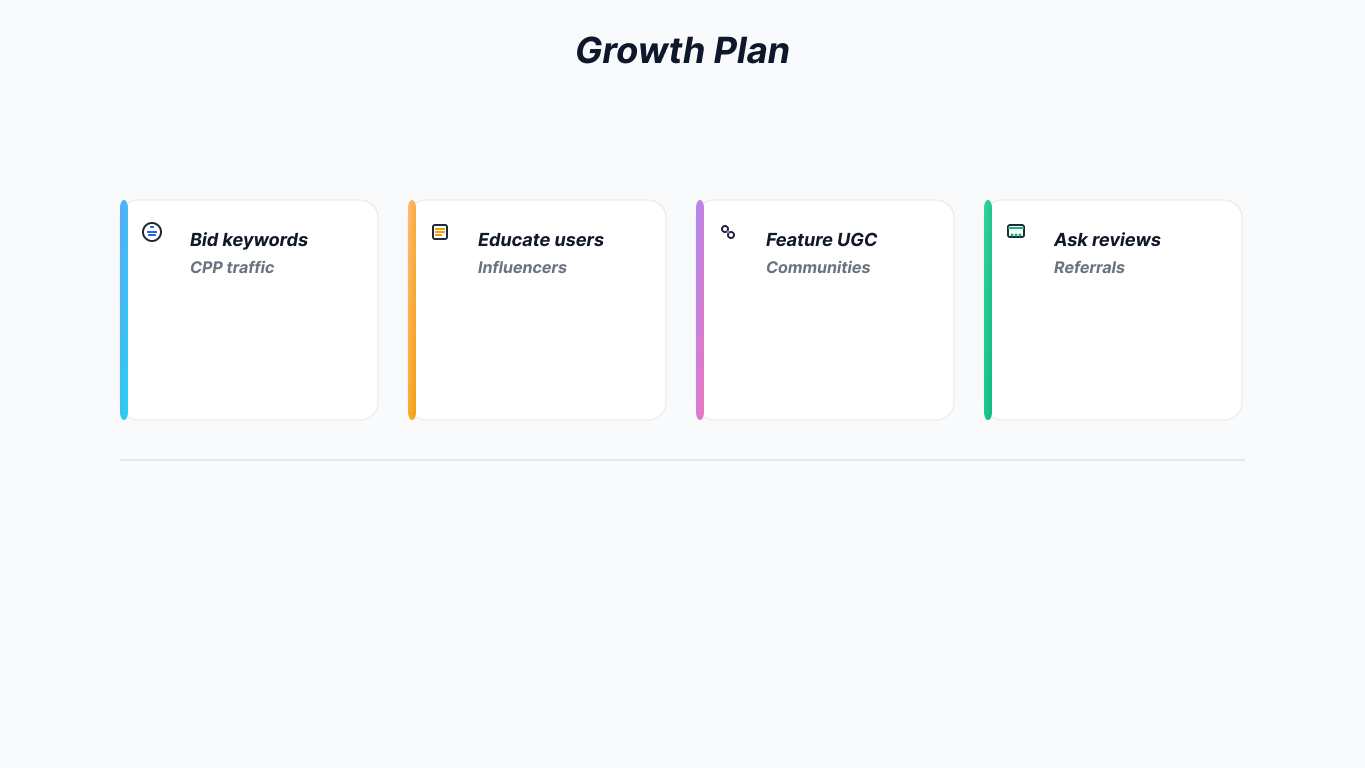Click the green accent bar on Ask reviews card

click(x=987, y=310)
